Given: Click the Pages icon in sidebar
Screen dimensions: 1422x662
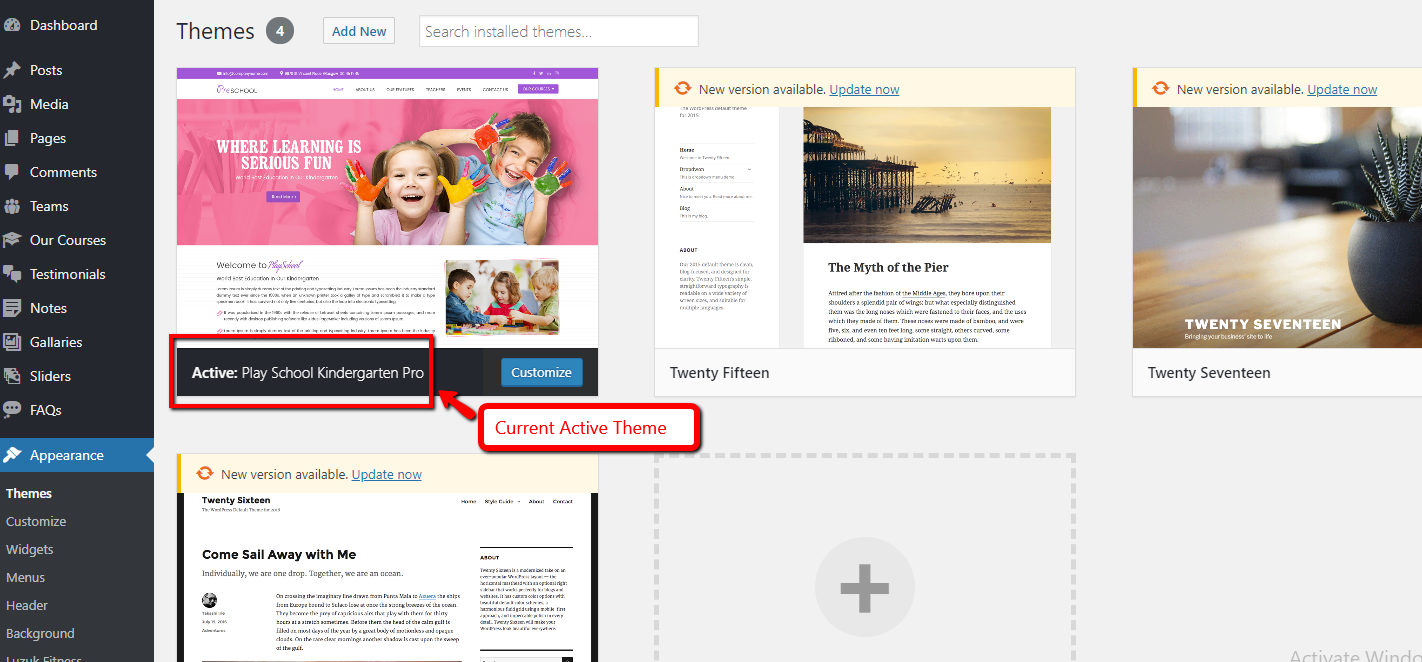Looking at the screenshot, I should 12,138.
